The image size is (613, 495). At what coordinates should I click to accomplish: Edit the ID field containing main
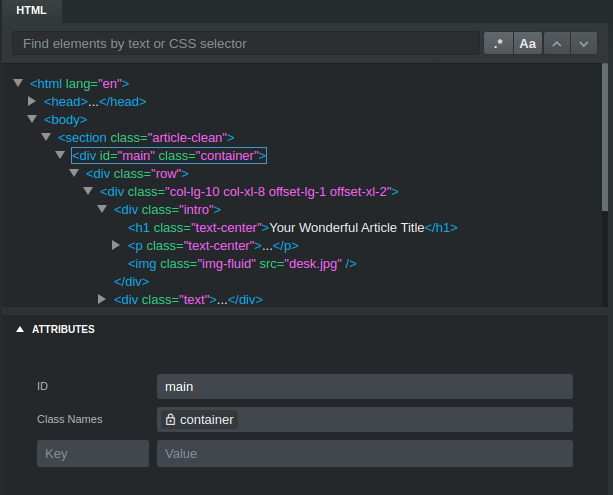[364, 387]
